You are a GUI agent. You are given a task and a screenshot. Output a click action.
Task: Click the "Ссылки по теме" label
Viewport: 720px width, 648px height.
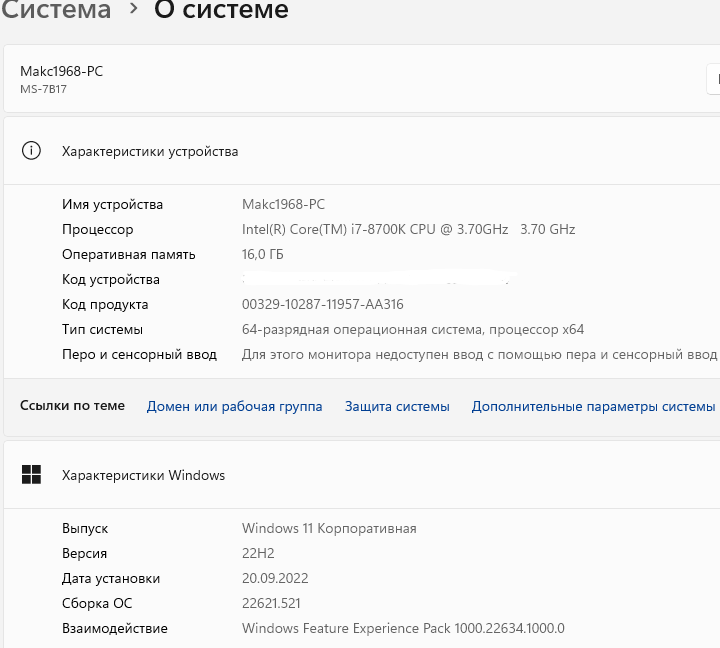pyautogui.click(x=72, y=405)
